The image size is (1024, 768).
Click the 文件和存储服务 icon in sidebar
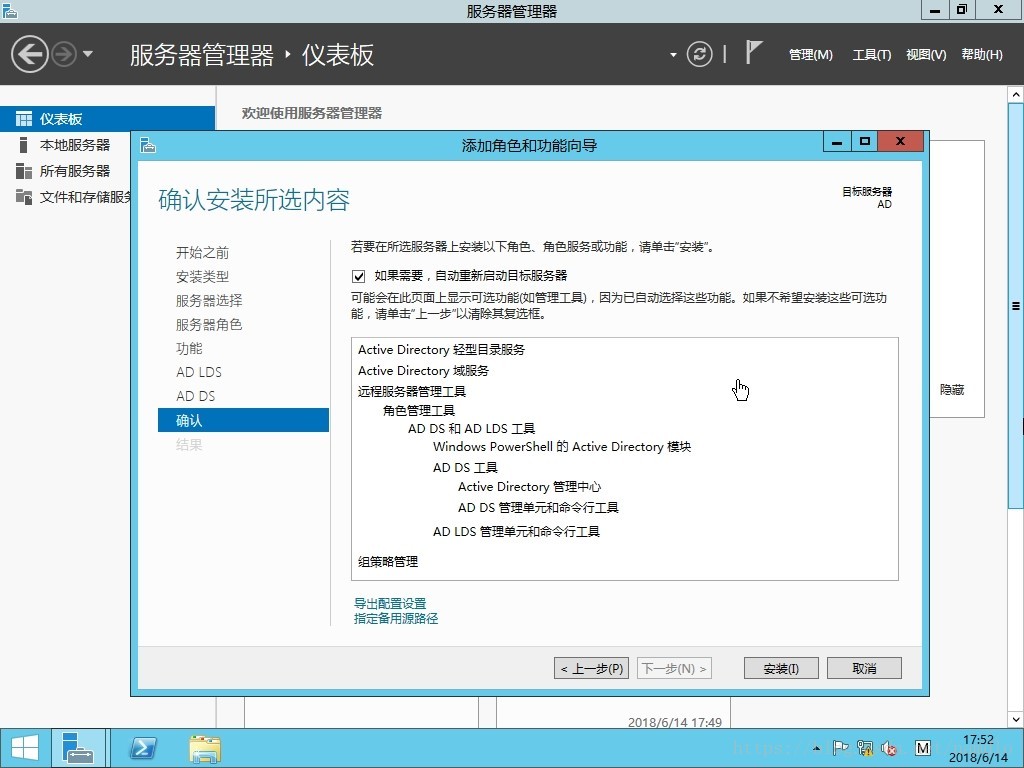tap(24, 197)
